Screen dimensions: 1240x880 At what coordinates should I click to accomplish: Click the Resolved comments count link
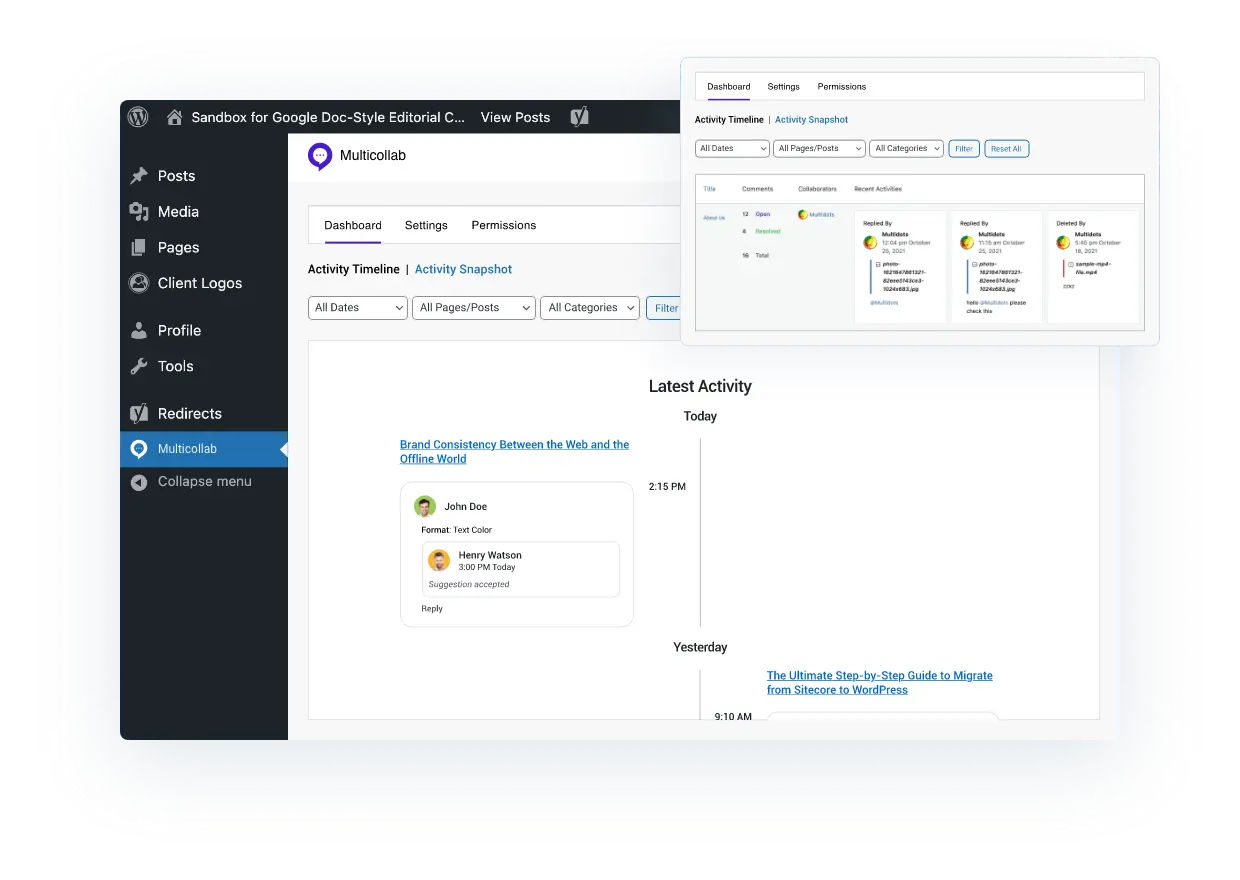click(768, 231)
